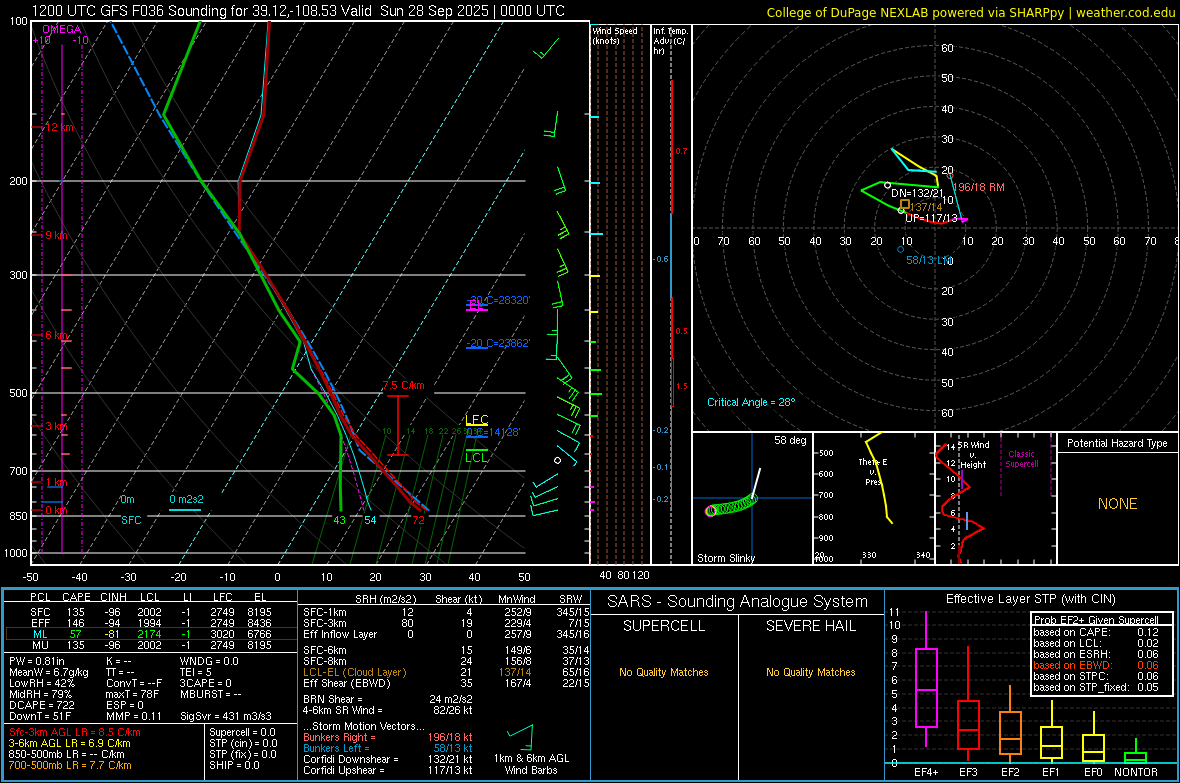The height and width of the screenshot is (783, 1180).
Task: Click the Eff Inflow Layer row label
Action: tap(340, 634)
